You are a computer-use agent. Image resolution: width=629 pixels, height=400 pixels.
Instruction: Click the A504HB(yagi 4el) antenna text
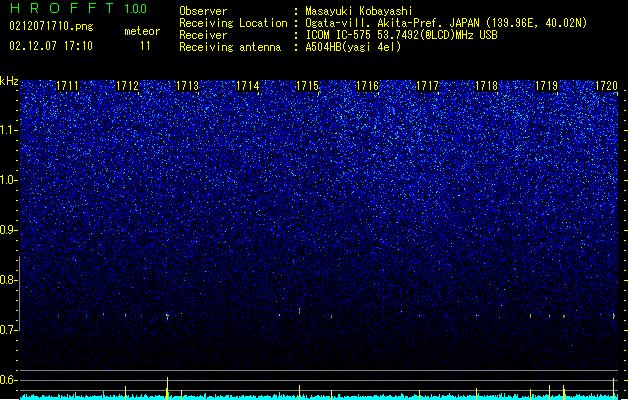353,47
